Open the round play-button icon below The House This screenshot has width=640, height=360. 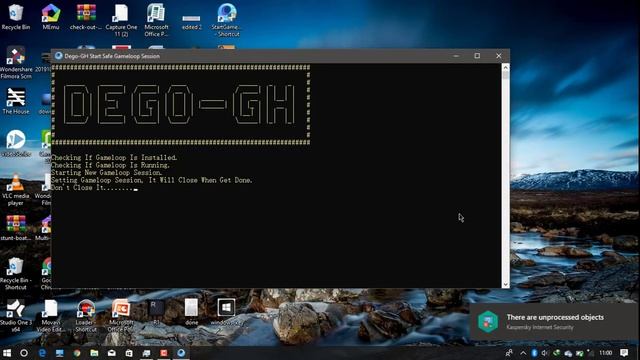pyautogui.click(x=16, y=143)
